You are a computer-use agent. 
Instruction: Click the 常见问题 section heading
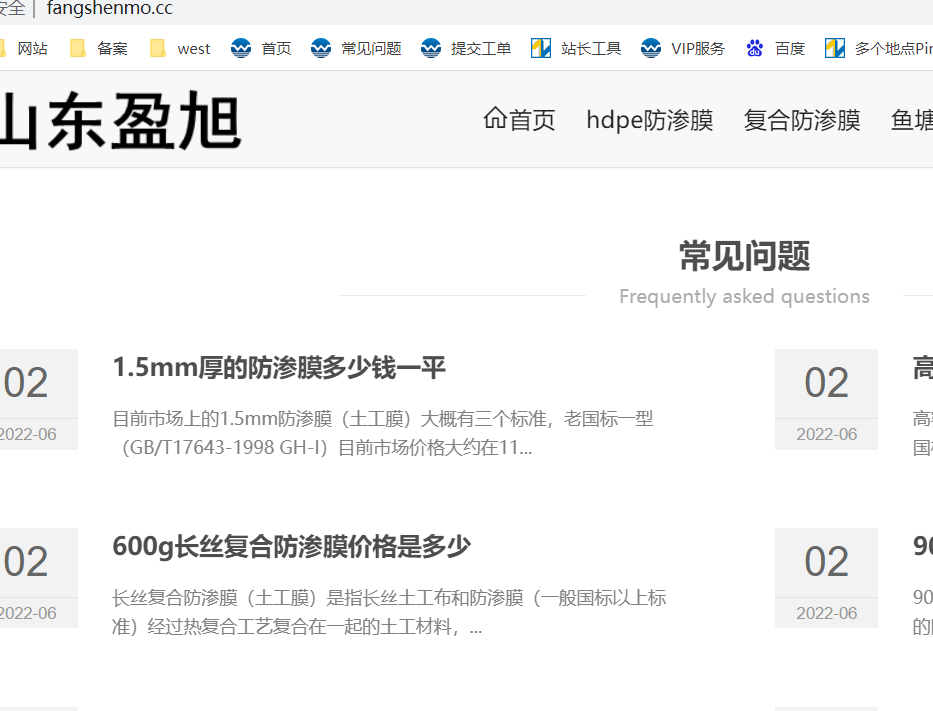click(744, 256)
